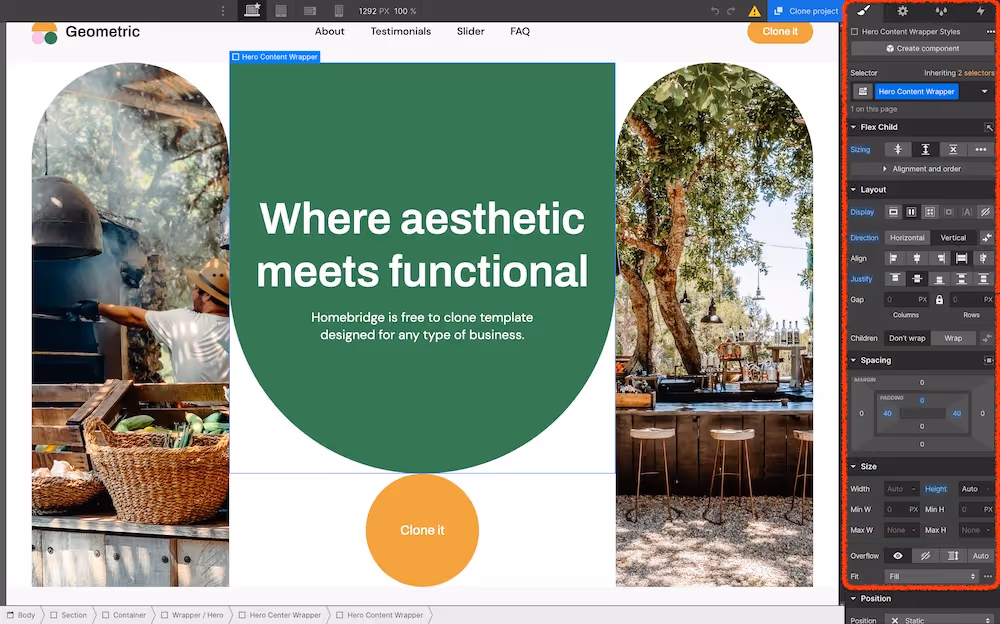Image resolution: width=1000 pixels, height=624 pixels.
Task: Open Hero Content Wrapper Styles more options
Action: pos(990,31)
